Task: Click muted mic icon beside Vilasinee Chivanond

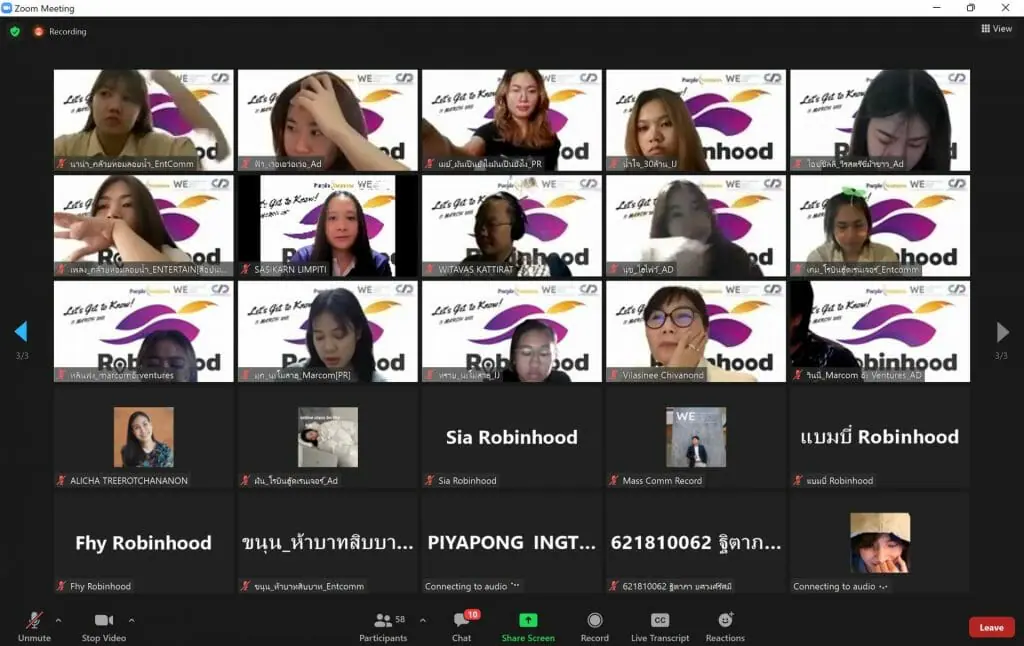Action: [x=614, y=375]
